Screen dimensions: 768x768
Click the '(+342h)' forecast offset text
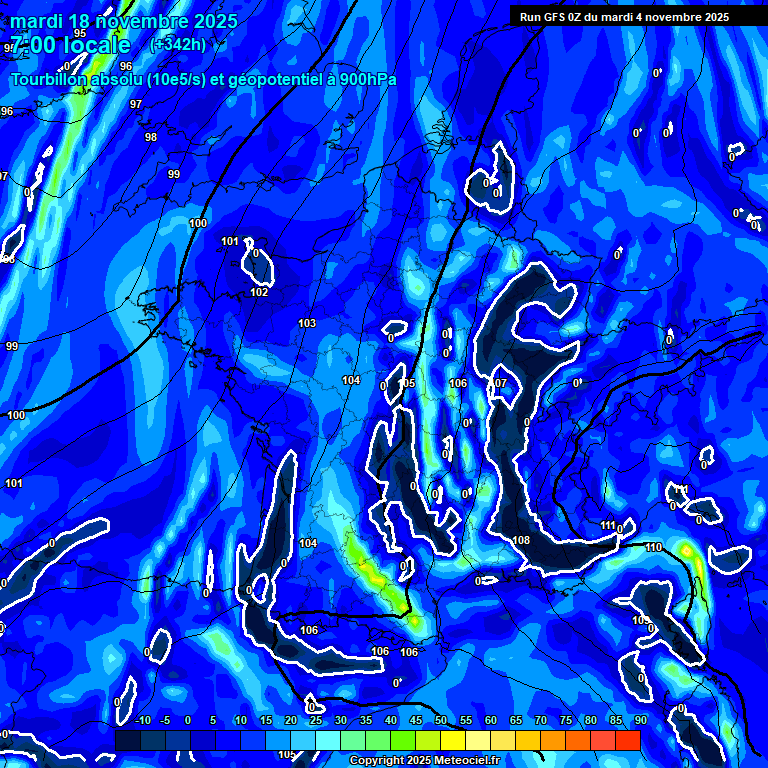click(178, 45)
